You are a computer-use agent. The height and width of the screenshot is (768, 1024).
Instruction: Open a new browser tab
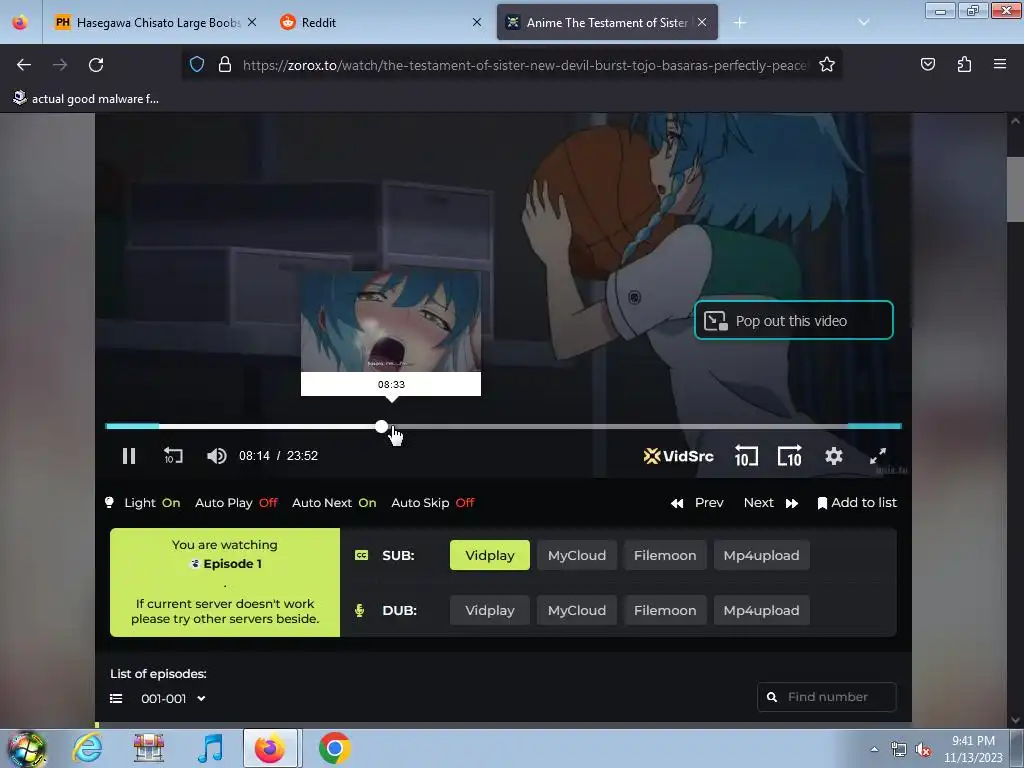(739, 23)
